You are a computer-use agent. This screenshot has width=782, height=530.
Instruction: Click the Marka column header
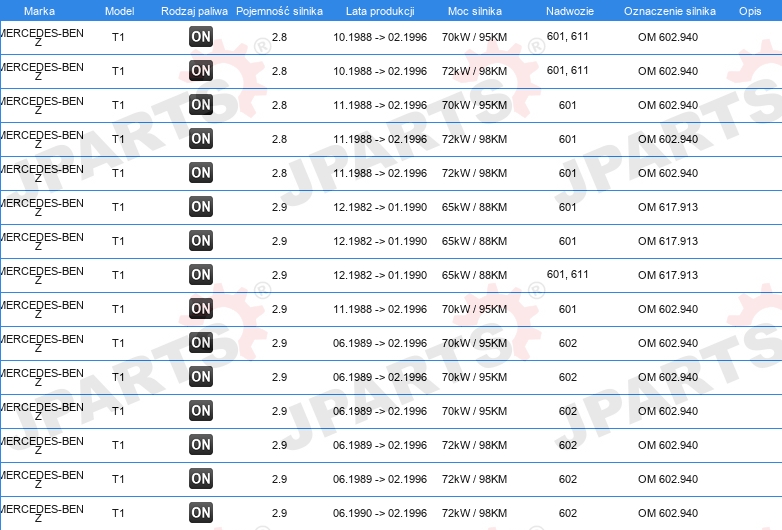tap(39, 11)
